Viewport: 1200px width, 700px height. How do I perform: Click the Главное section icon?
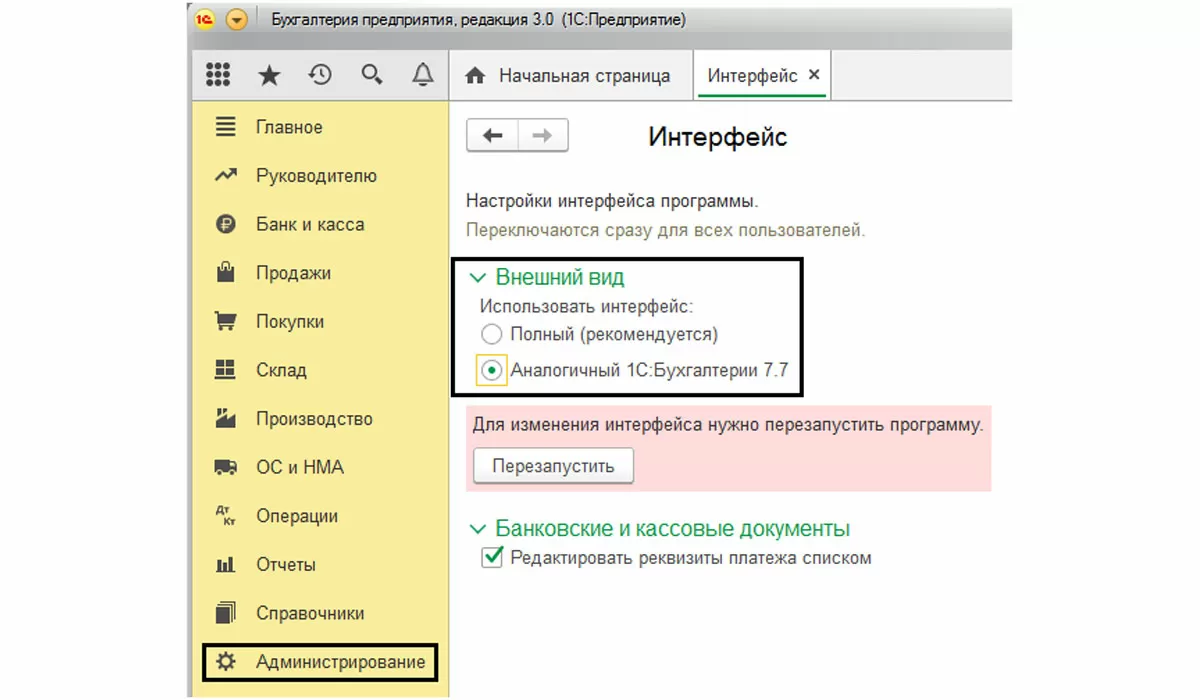(x=226, y=127)
